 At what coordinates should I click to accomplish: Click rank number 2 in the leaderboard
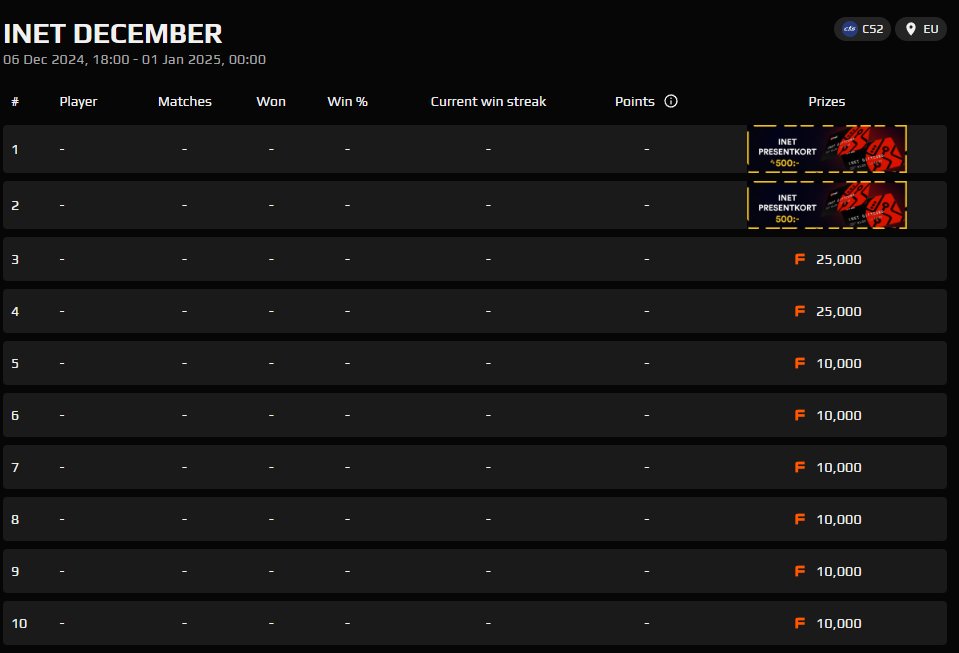(x=15, y=205)
